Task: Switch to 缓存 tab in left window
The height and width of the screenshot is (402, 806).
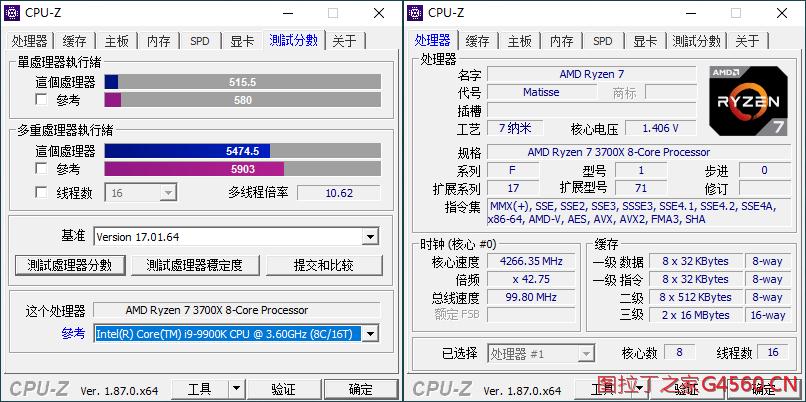Action: pyautogui.click(x=75, y=41)
